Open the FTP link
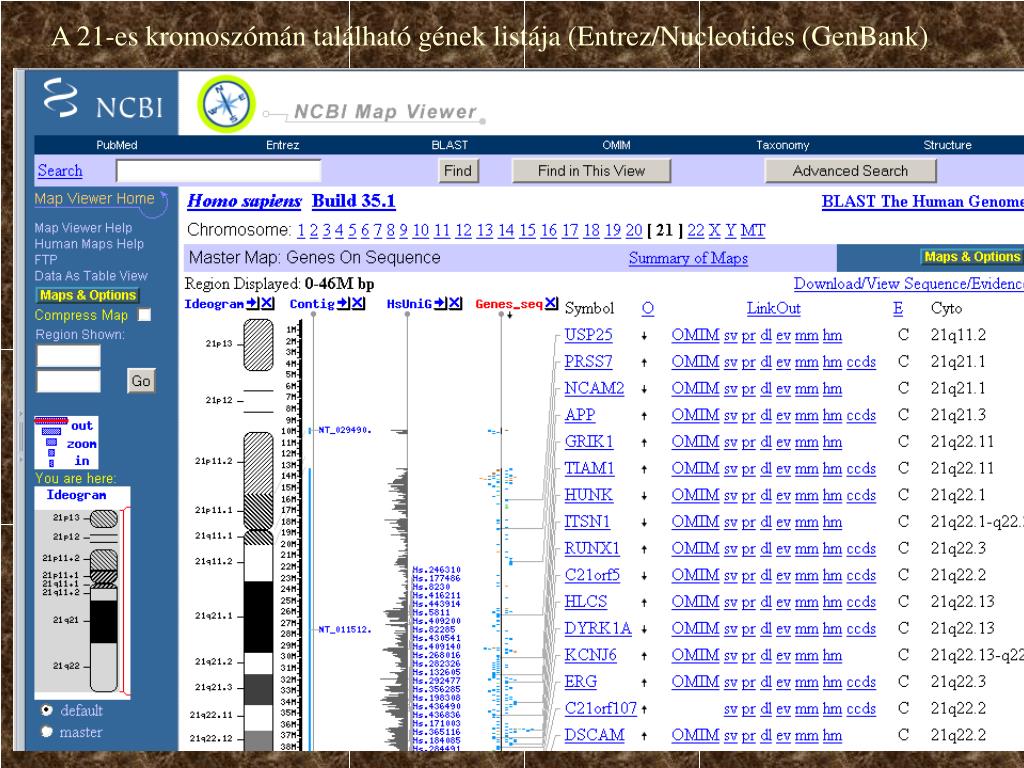 [x=46, y=259]
